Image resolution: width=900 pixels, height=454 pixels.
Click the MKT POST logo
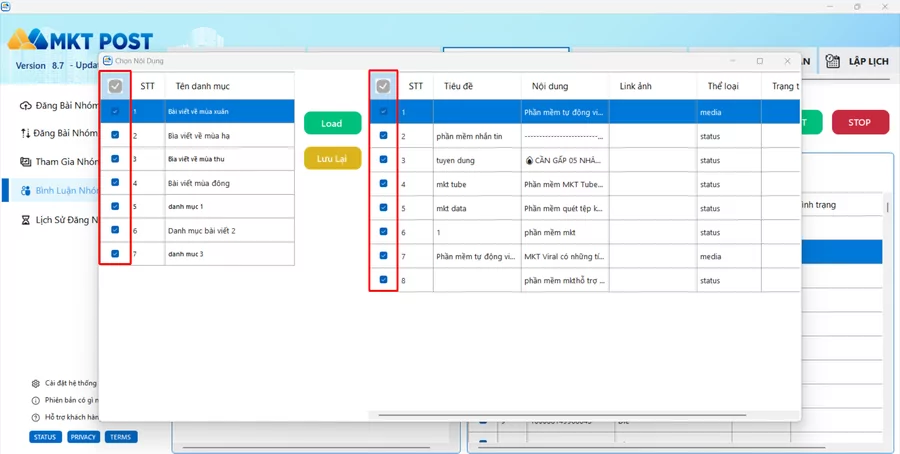pyautogui.click(x=80, y=40)
